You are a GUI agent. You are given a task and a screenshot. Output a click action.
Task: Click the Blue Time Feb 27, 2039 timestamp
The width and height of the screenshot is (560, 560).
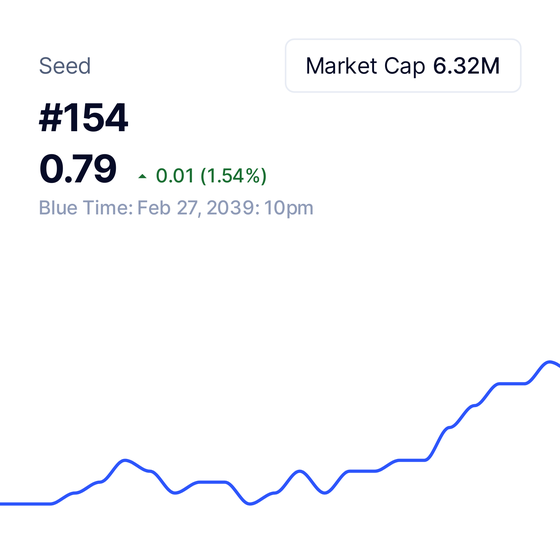pos(176,208)
